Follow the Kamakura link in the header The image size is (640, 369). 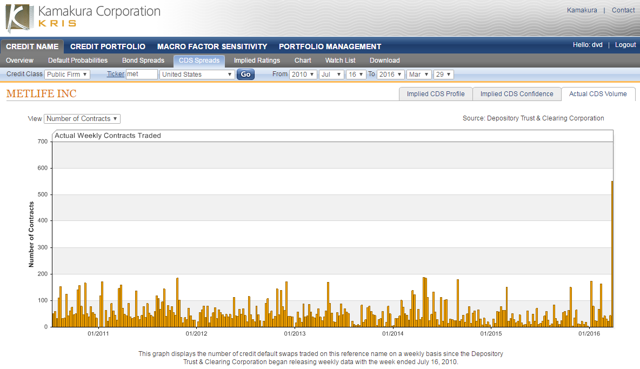[582, 10]
